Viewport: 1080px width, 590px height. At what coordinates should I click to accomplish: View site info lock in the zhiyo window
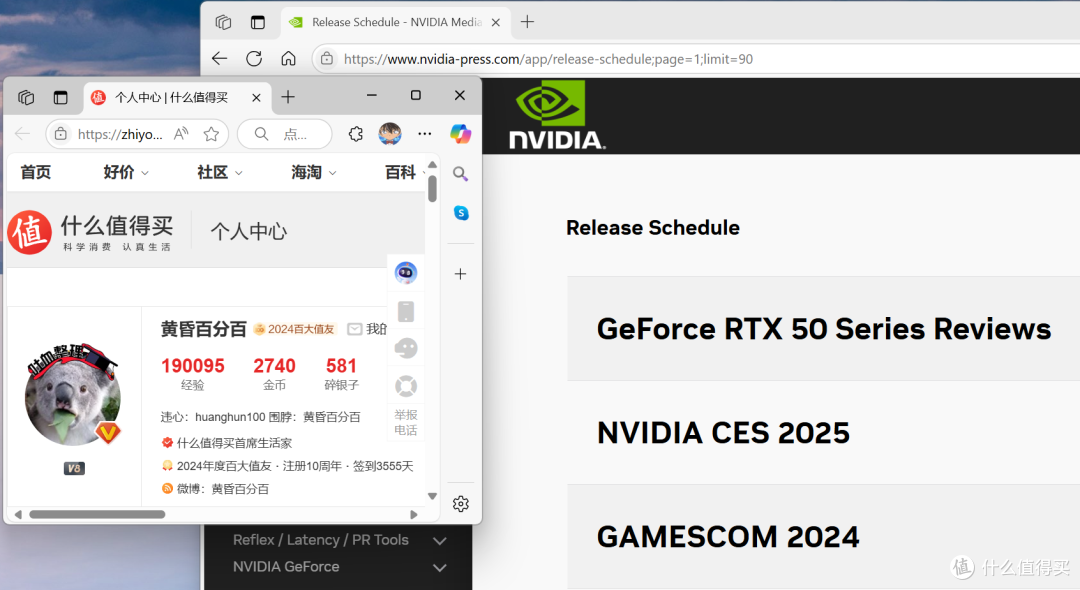(x=61, y=134)
